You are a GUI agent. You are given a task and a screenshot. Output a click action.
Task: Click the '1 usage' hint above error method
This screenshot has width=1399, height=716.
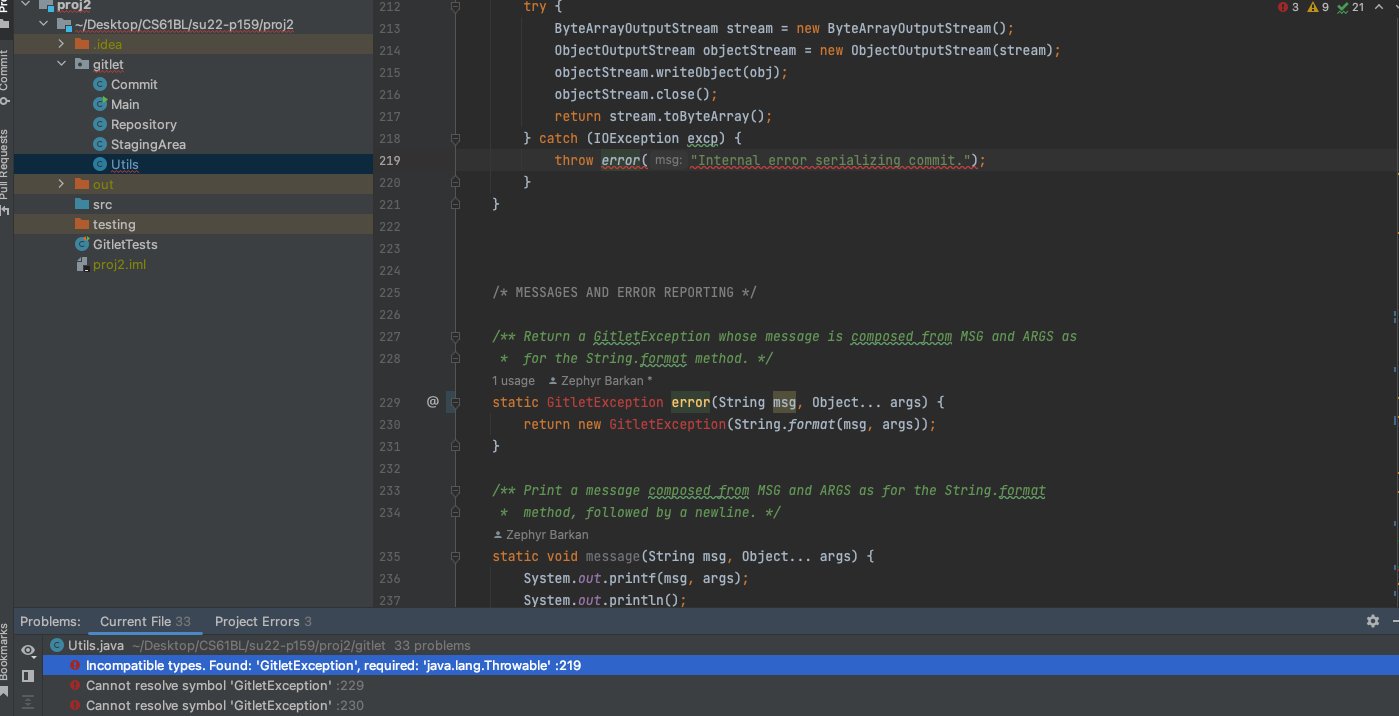point(513,381)
